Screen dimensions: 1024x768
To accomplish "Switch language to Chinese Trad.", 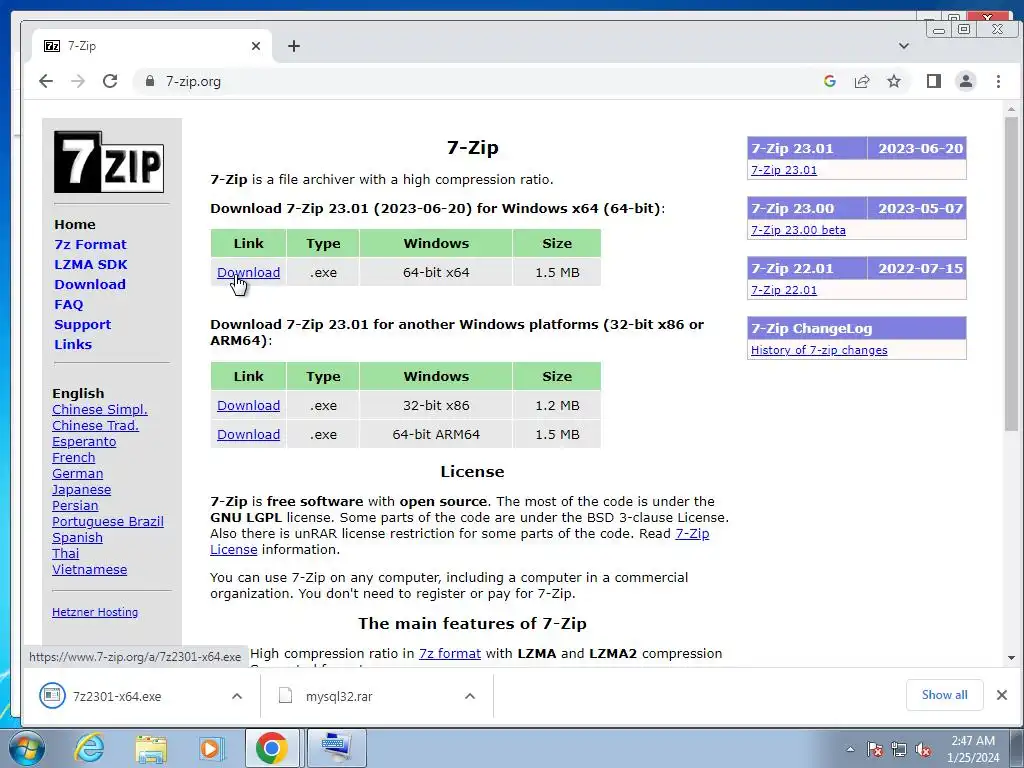I will coord(95,426).
